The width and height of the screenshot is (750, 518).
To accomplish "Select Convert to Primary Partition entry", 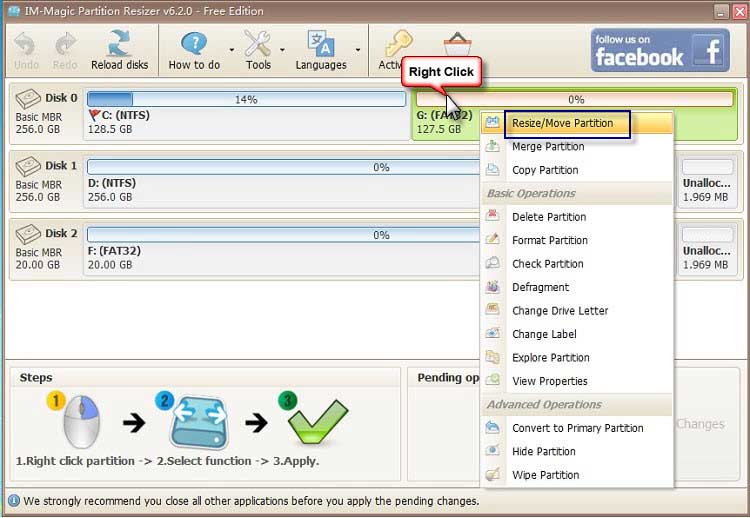I will click(577, 428).
